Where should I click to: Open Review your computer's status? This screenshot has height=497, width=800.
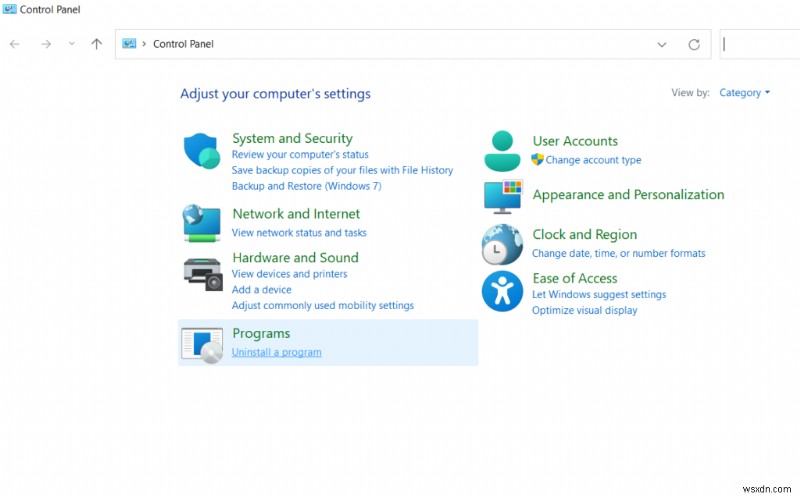pos(300,155)
